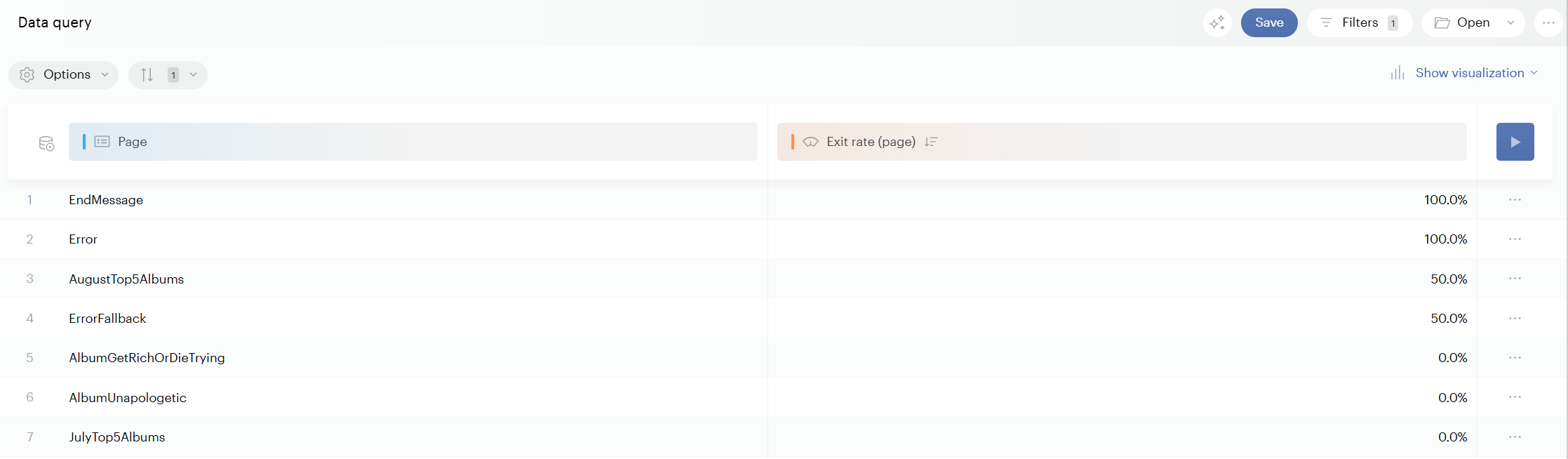Image resolution: width=1568 pixels, height=459 pixels.
Task: Click the AlbumGetRichOrDieTrying page name
Action: tap(147, 358)
